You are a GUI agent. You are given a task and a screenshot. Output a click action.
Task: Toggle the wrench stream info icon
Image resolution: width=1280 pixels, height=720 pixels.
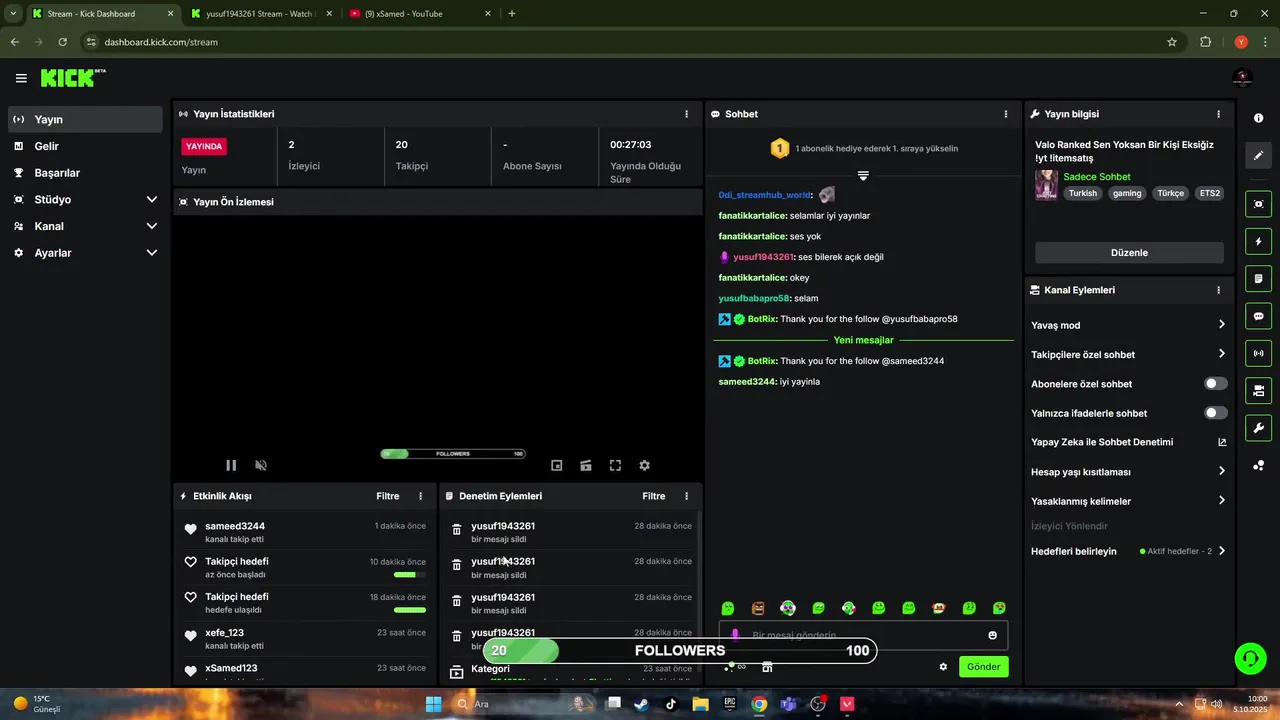[x=1258, y=428]
